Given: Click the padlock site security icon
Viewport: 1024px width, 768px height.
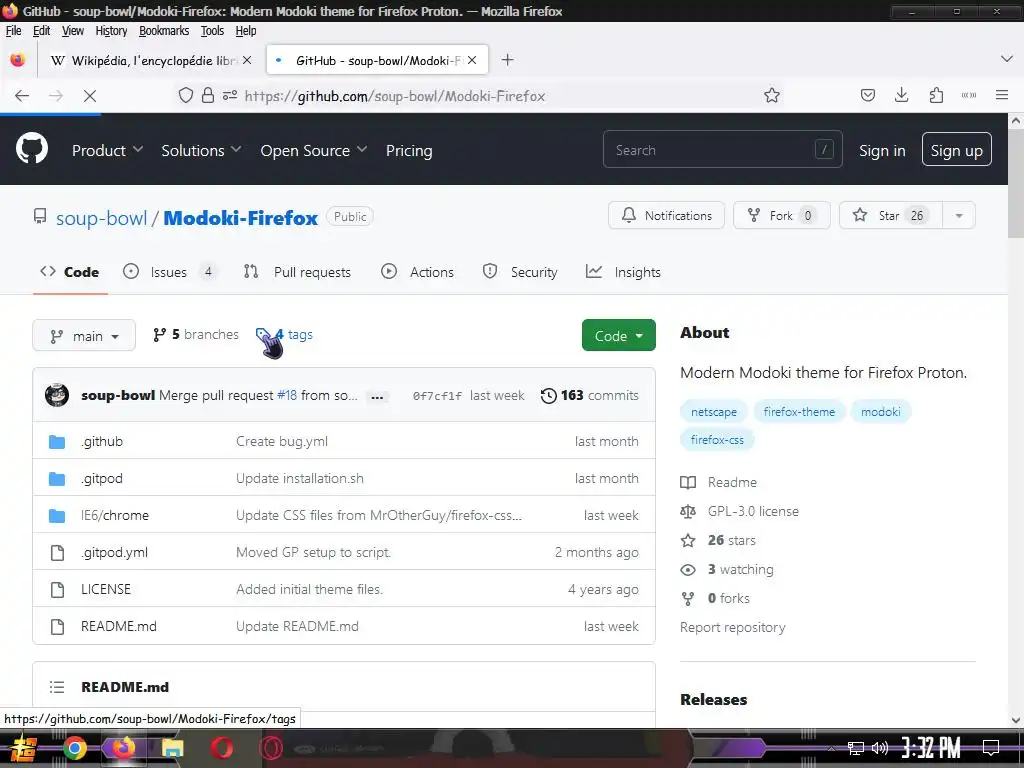Looking at the screenshot, I should tap(208, 95).
